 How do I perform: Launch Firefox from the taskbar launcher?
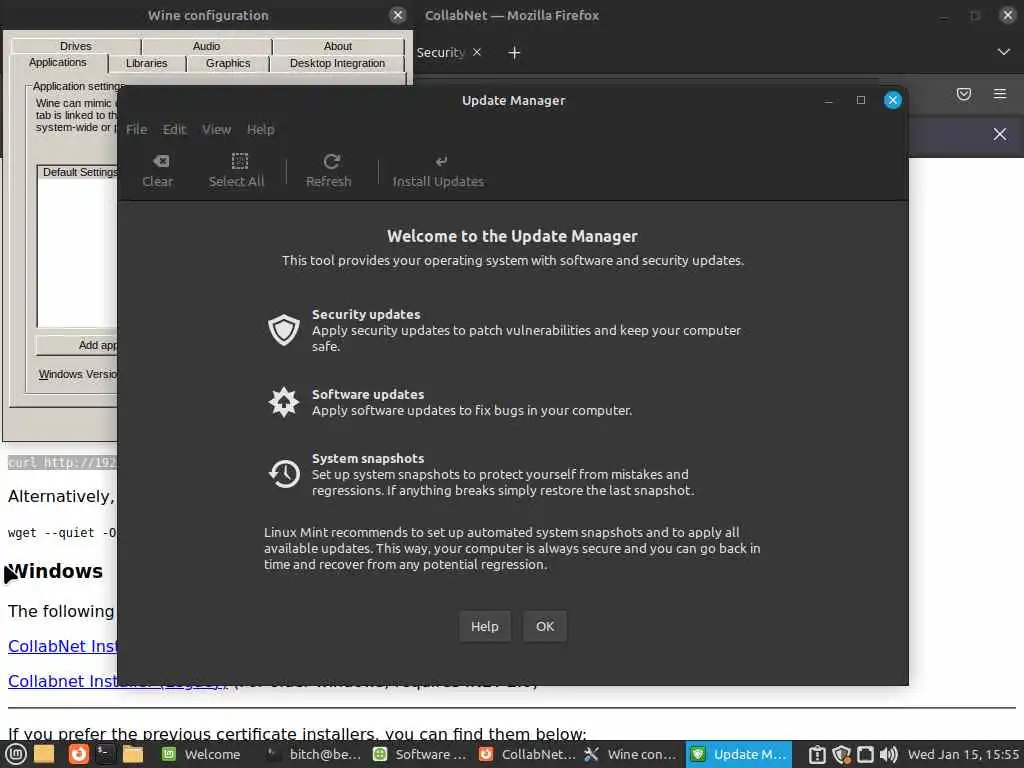point(78,754)
